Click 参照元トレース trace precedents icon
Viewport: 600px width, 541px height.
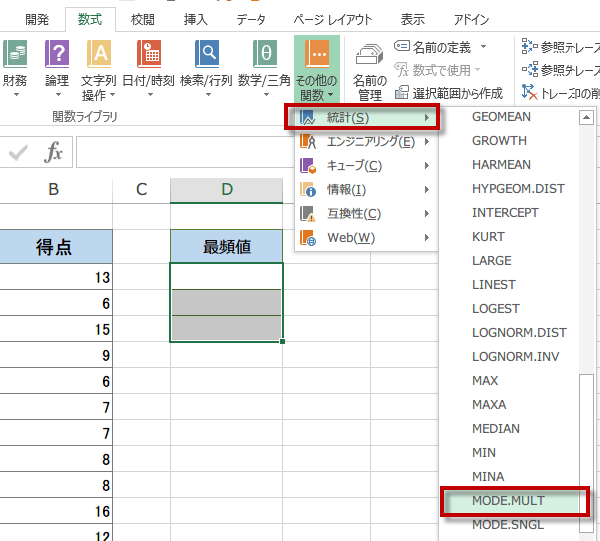pyautogui.click(x=529, y=47)
